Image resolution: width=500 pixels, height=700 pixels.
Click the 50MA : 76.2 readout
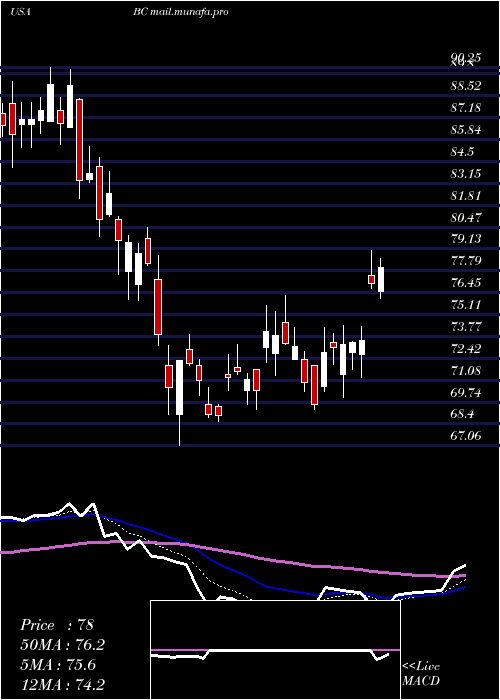(63, 645)
